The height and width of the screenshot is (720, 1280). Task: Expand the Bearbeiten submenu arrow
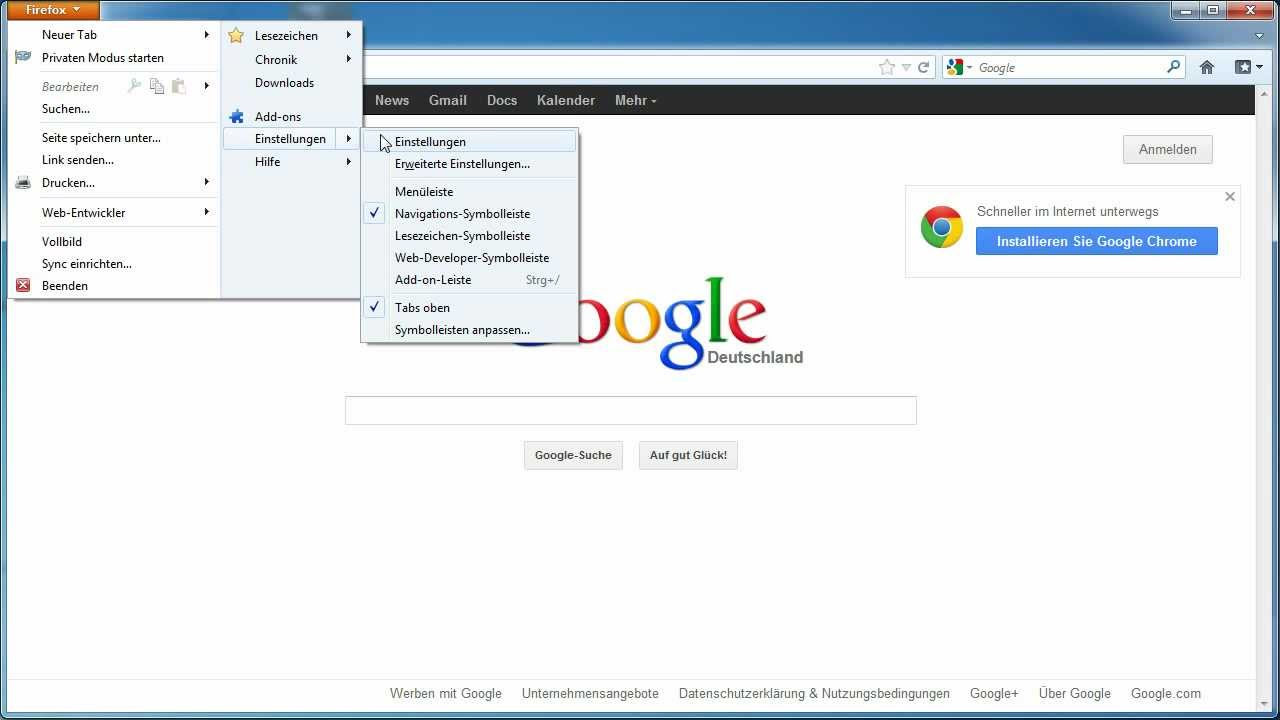click(x=206, y=86)
